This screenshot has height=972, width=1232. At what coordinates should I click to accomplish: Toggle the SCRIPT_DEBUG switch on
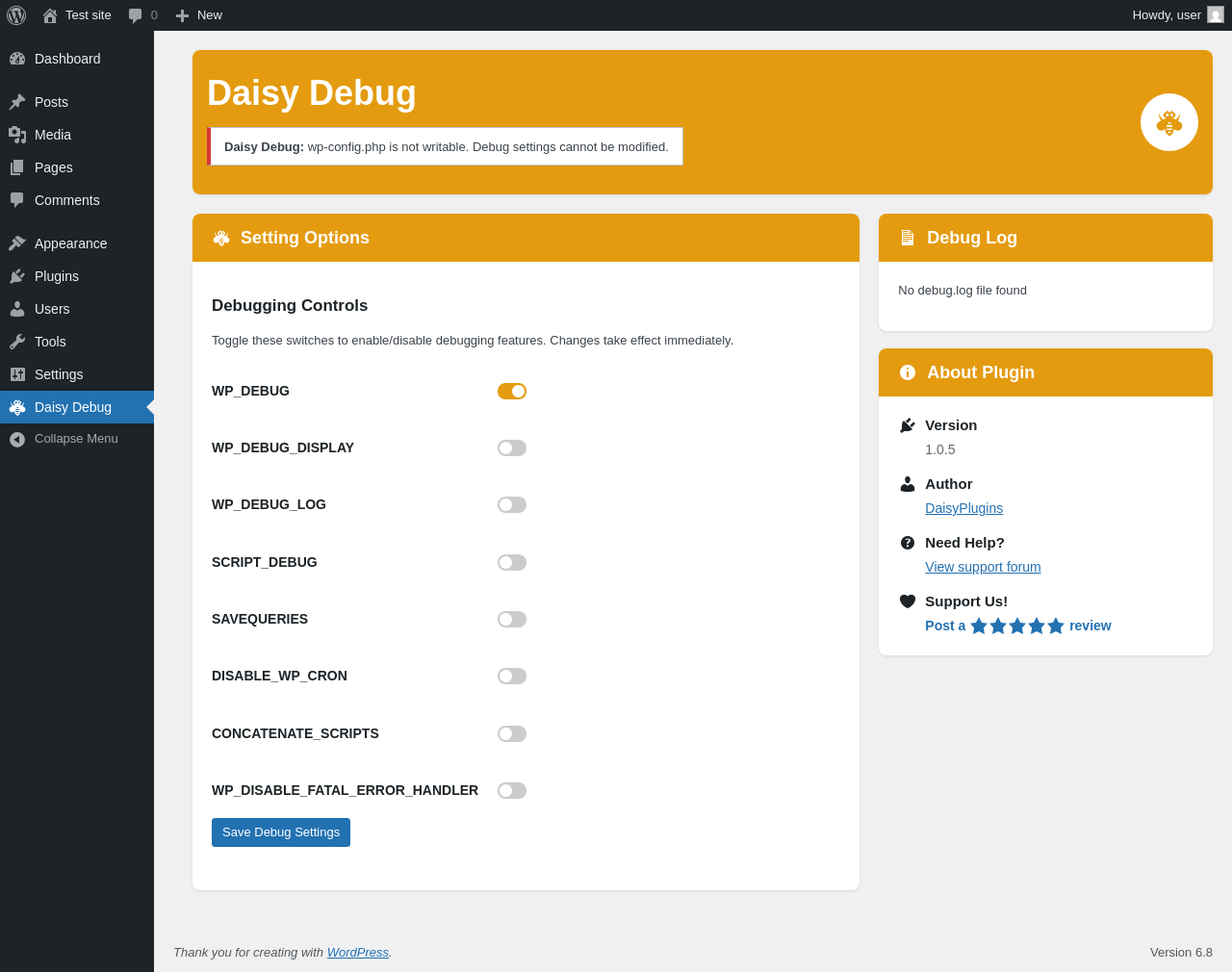point(512,562)
